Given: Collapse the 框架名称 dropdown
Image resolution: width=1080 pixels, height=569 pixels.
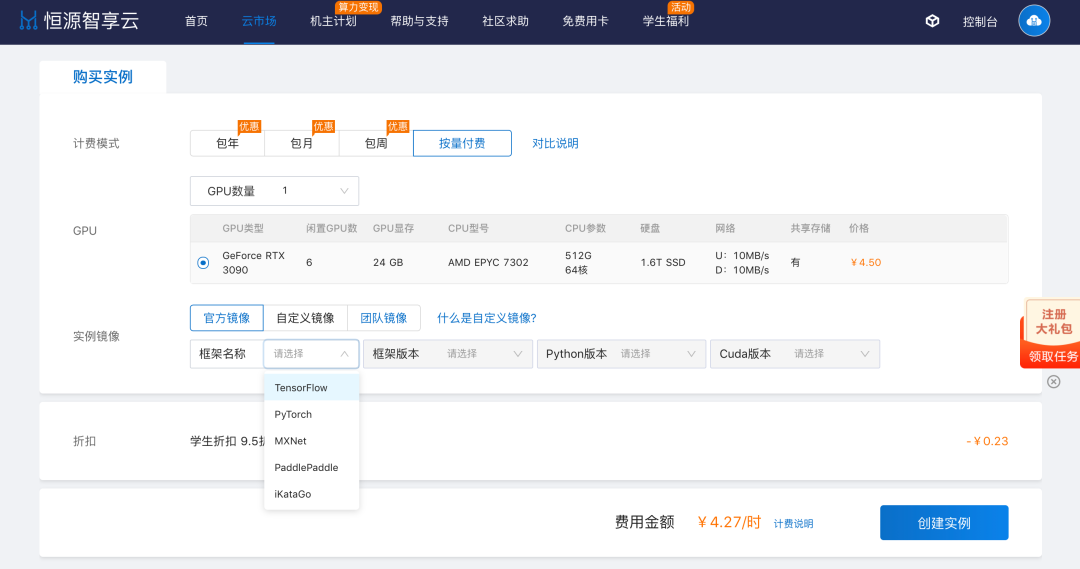Looking at the screenshot, I should coord(311,353).
